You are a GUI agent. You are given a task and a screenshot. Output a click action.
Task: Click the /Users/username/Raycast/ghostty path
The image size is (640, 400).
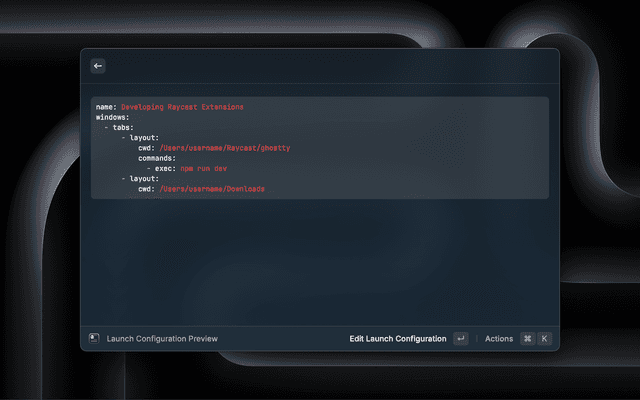(x=224, y=148)
